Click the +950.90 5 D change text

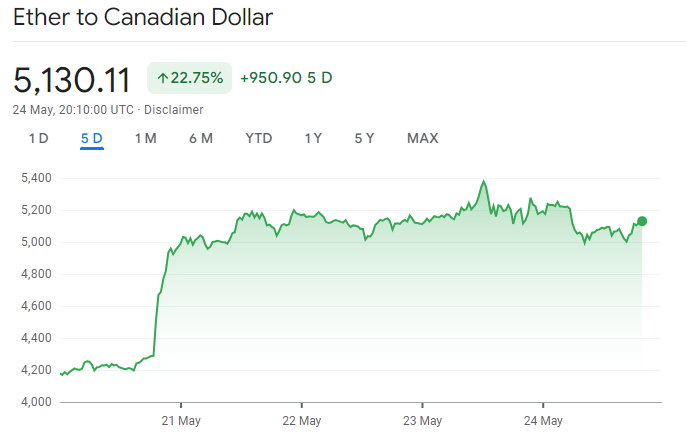click(x=286, y=78)
